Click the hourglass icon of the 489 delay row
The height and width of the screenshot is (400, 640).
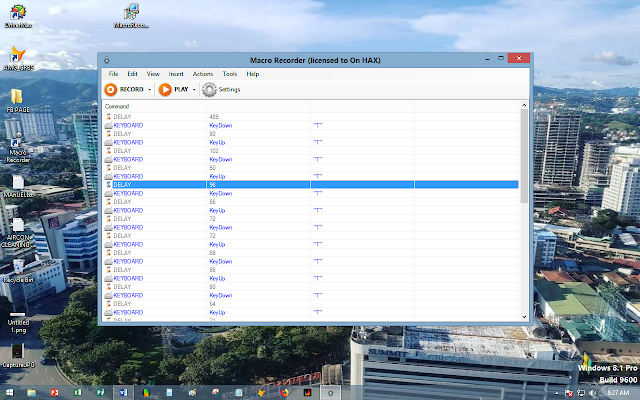(x=109, y=117)
